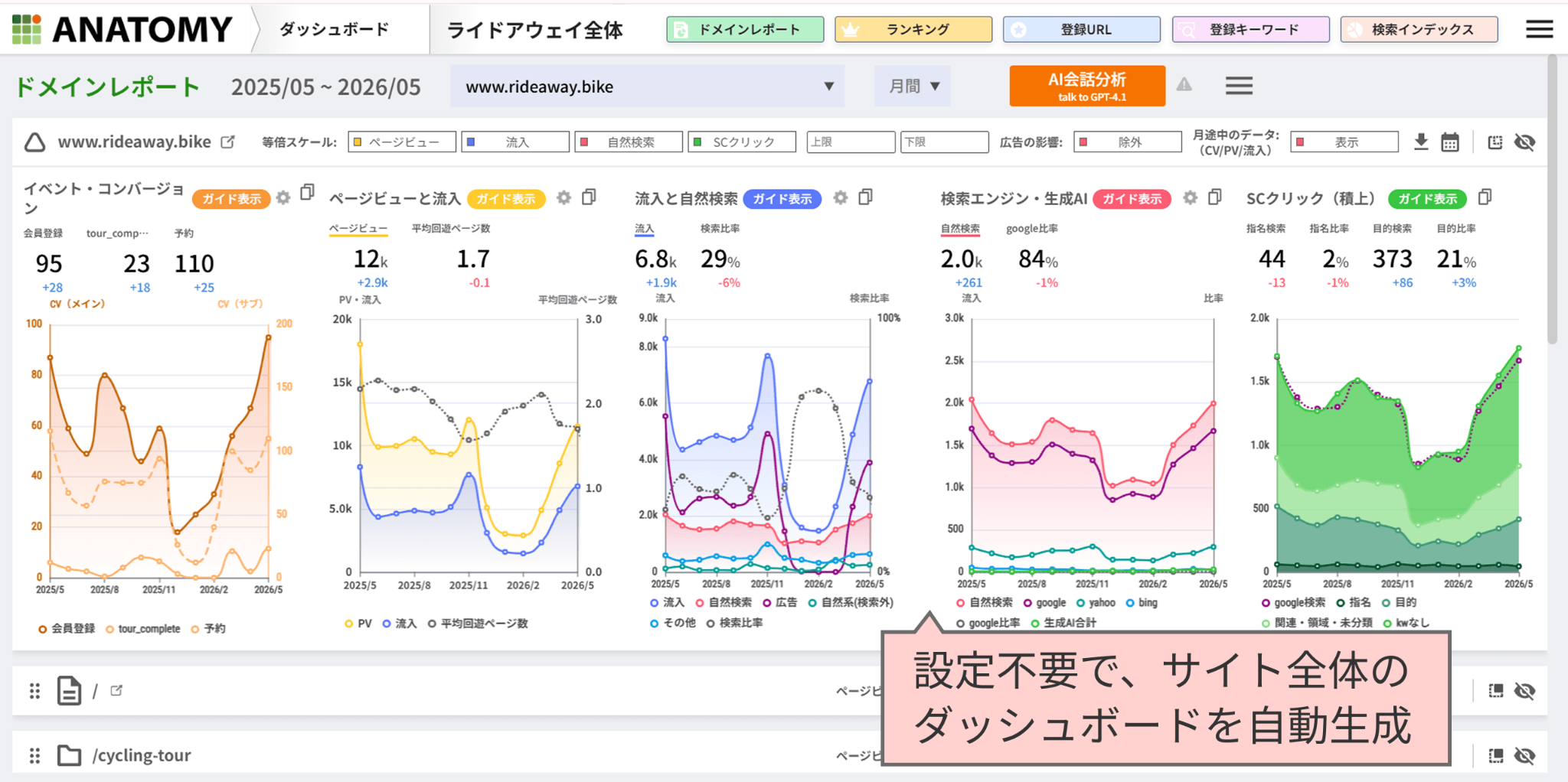Click the drag handle of the / page row
The image size is (1568, 782).
click(34, 691)
